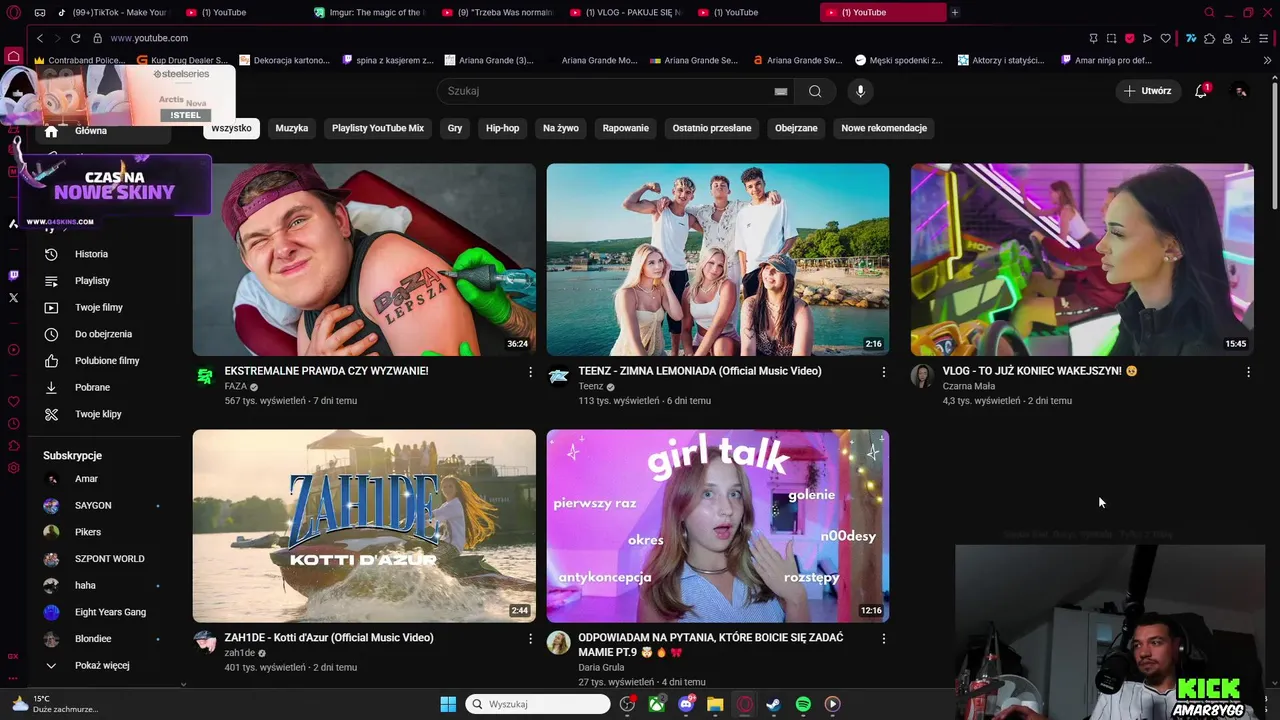Screen dimensions: 1280x720
Task: Open the SAYGON subscription channel
Action: click(x=93, y=506)
